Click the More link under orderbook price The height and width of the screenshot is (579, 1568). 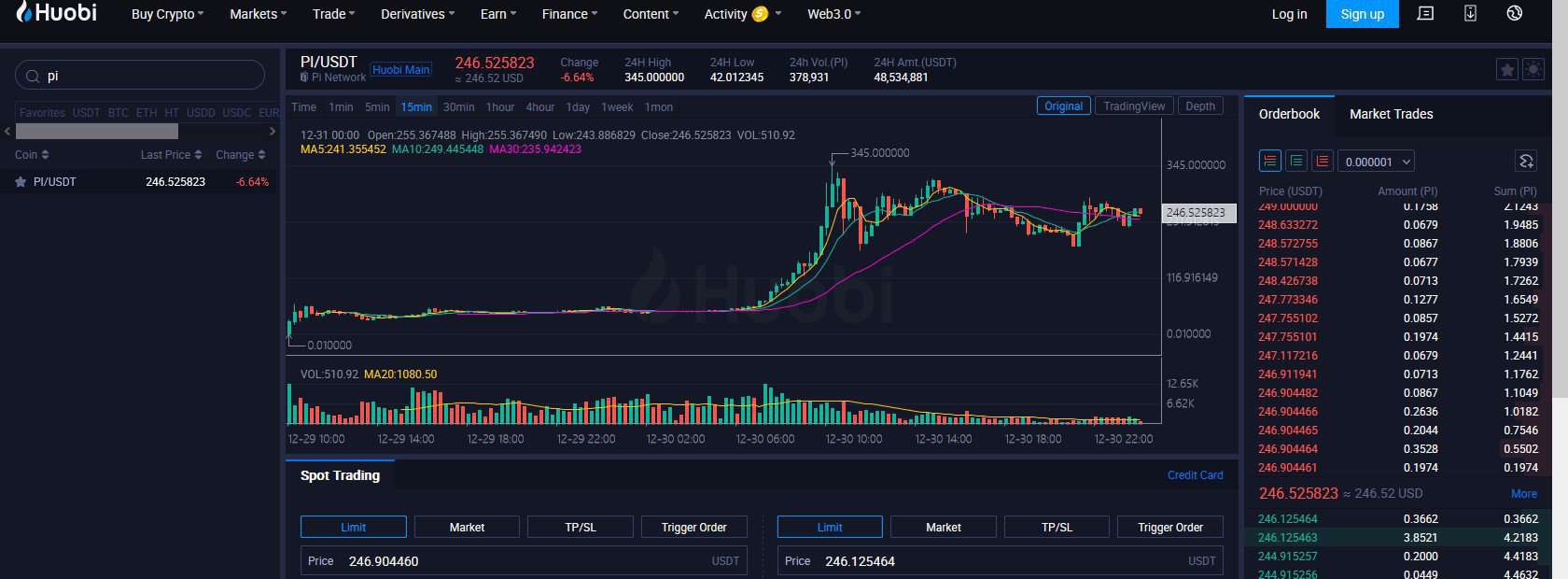1523,494
